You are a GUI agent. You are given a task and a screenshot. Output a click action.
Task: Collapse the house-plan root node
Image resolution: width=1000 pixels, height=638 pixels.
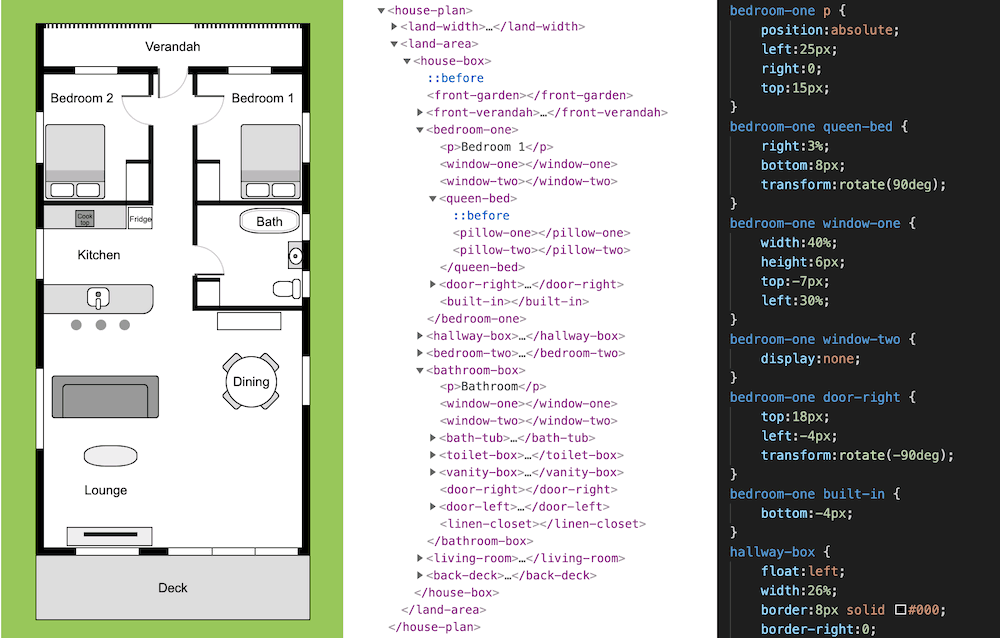tap(381, 10)
